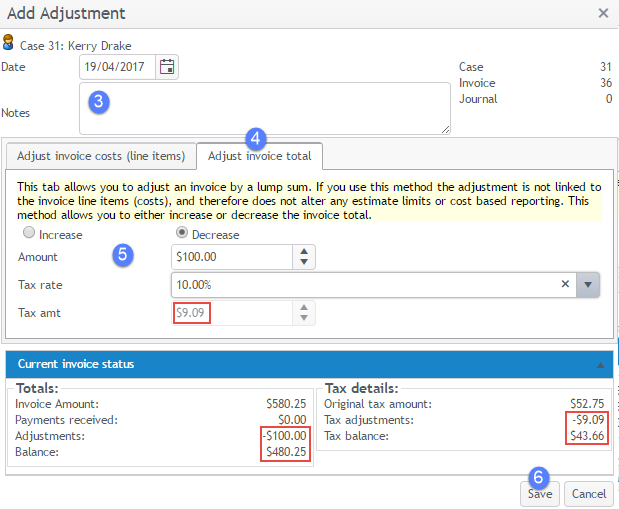Collapse the Current invoice status panel
This screenshot has height=509, width=619.
(602, 364)
